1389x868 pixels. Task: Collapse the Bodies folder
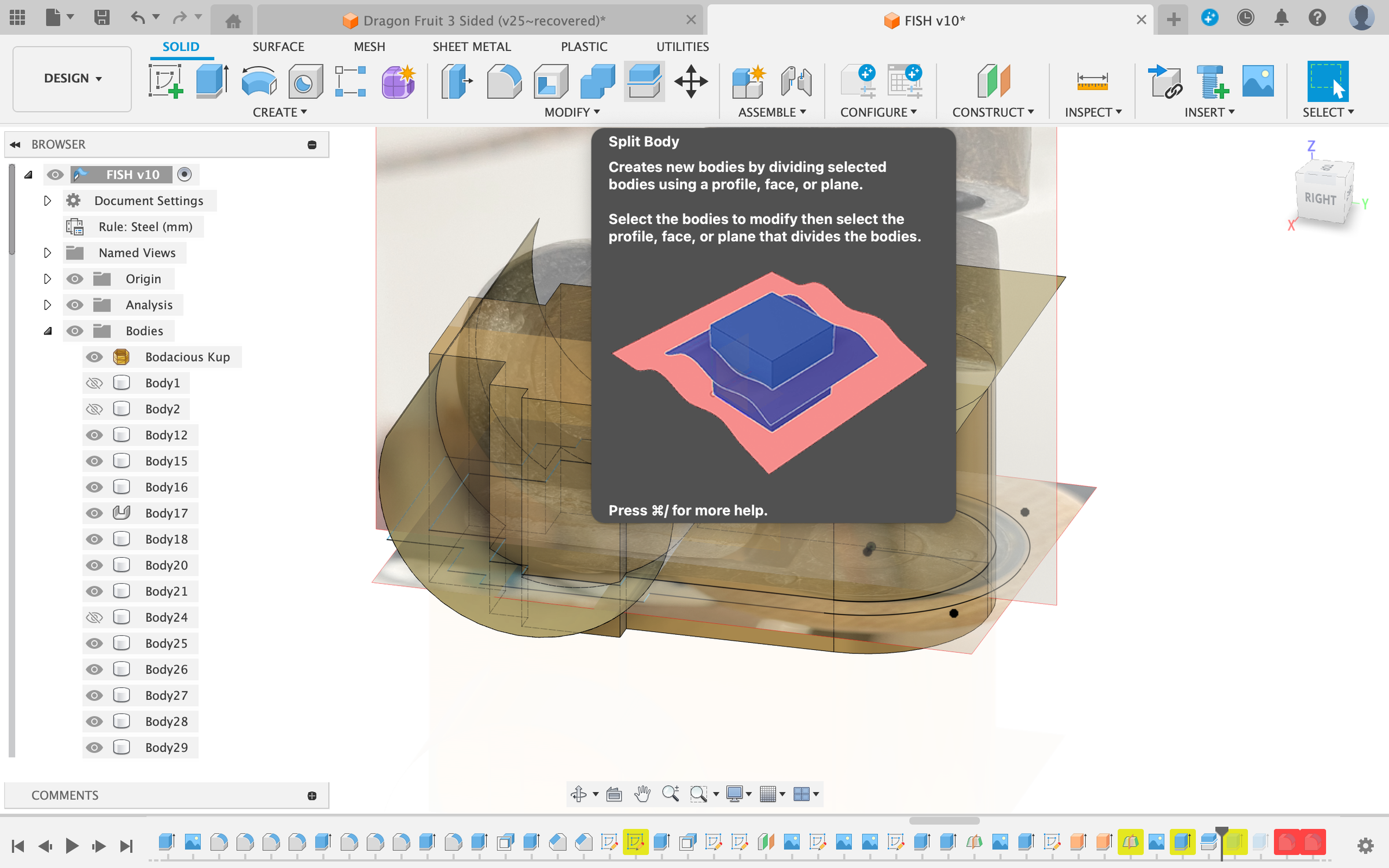point(47,331)
